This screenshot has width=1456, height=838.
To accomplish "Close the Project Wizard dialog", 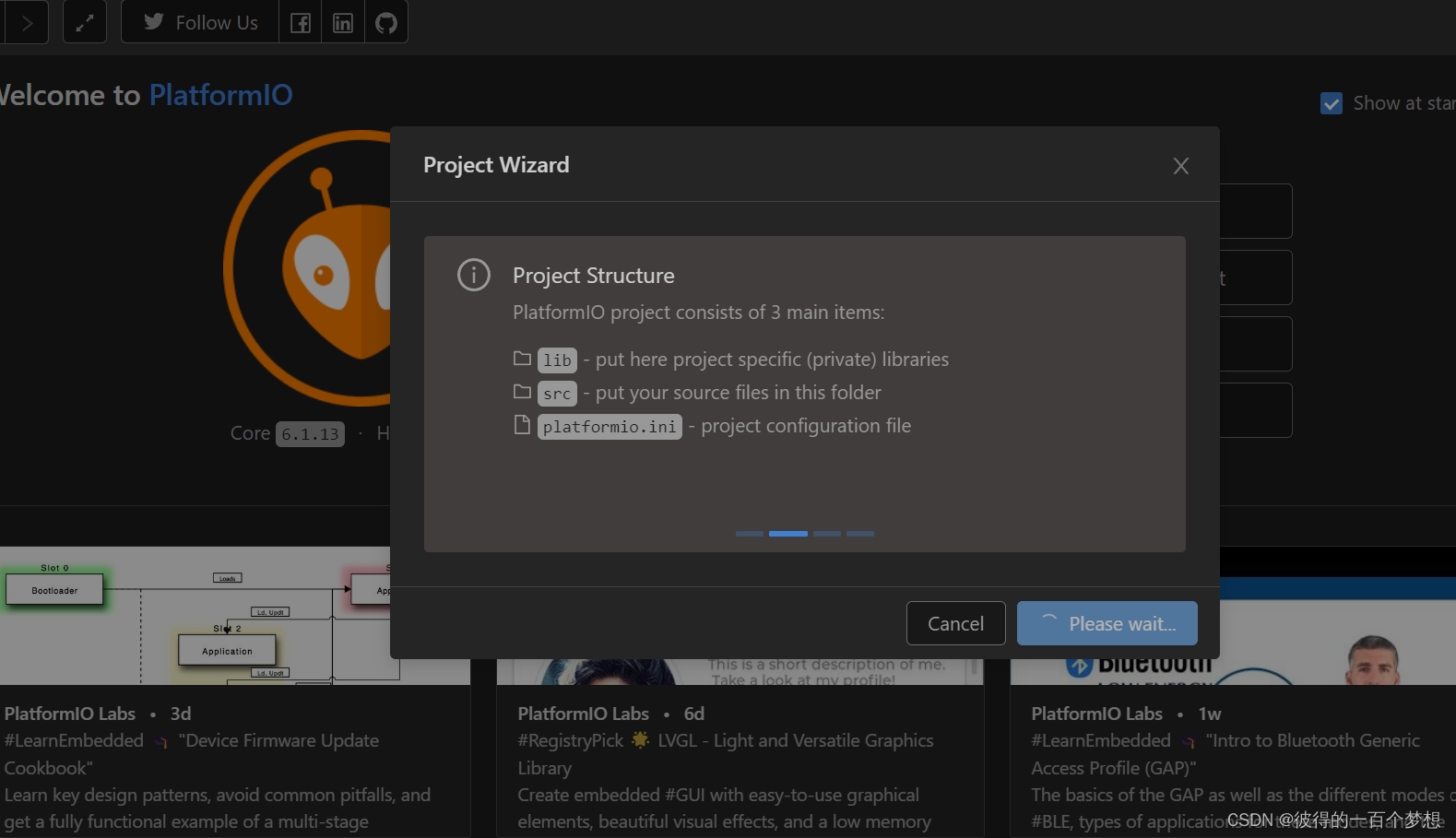I will point(1181,166).
